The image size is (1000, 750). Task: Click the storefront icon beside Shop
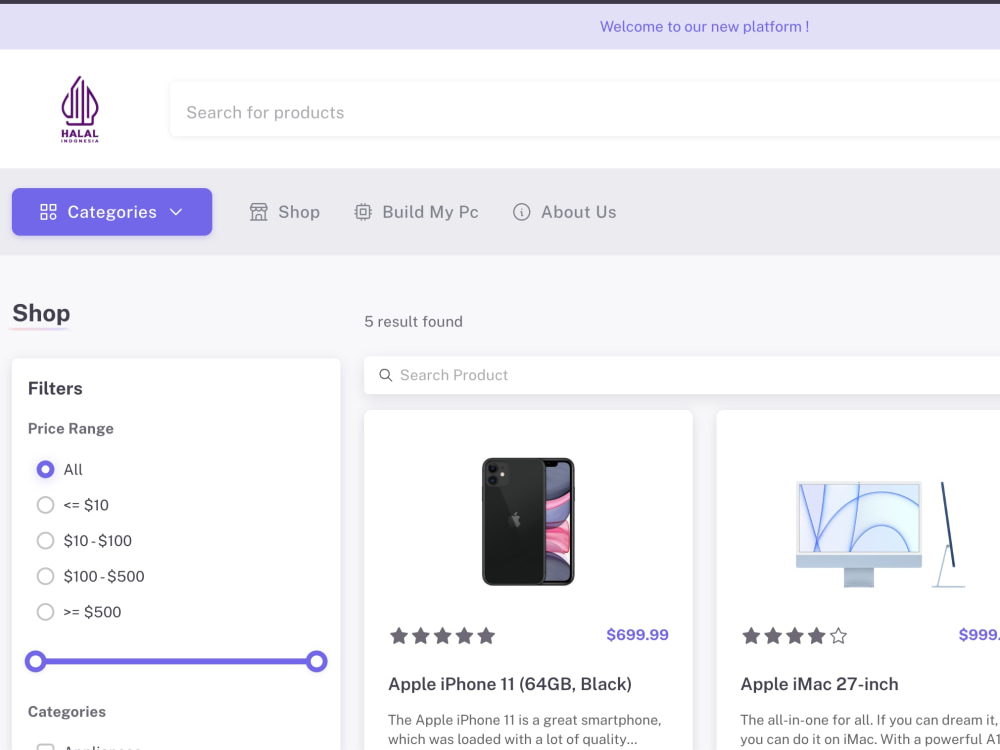click(258, 212)
